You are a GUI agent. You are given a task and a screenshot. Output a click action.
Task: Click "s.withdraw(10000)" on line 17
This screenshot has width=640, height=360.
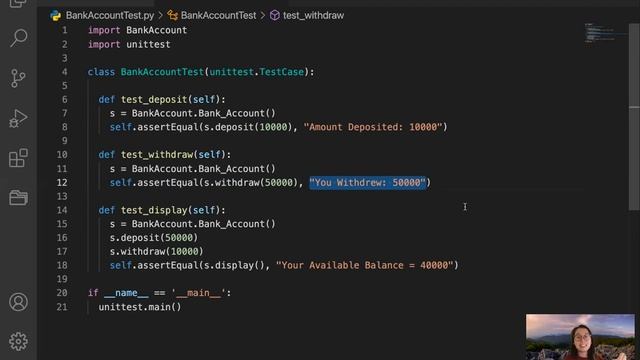[x=156, y=251]
